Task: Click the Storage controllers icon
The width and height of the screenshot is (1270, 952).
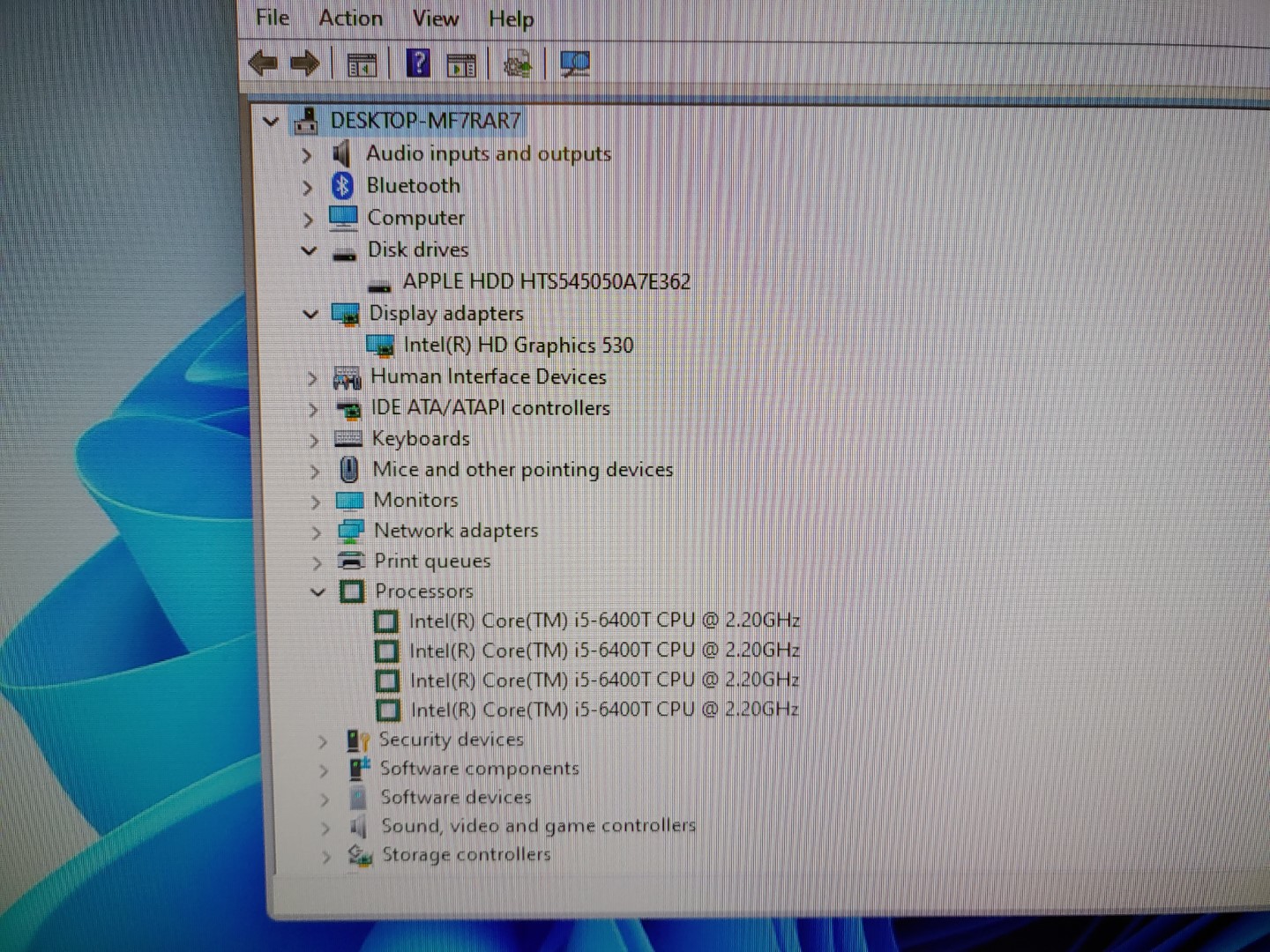Action: pyautogui.click(x=360, y=854)
